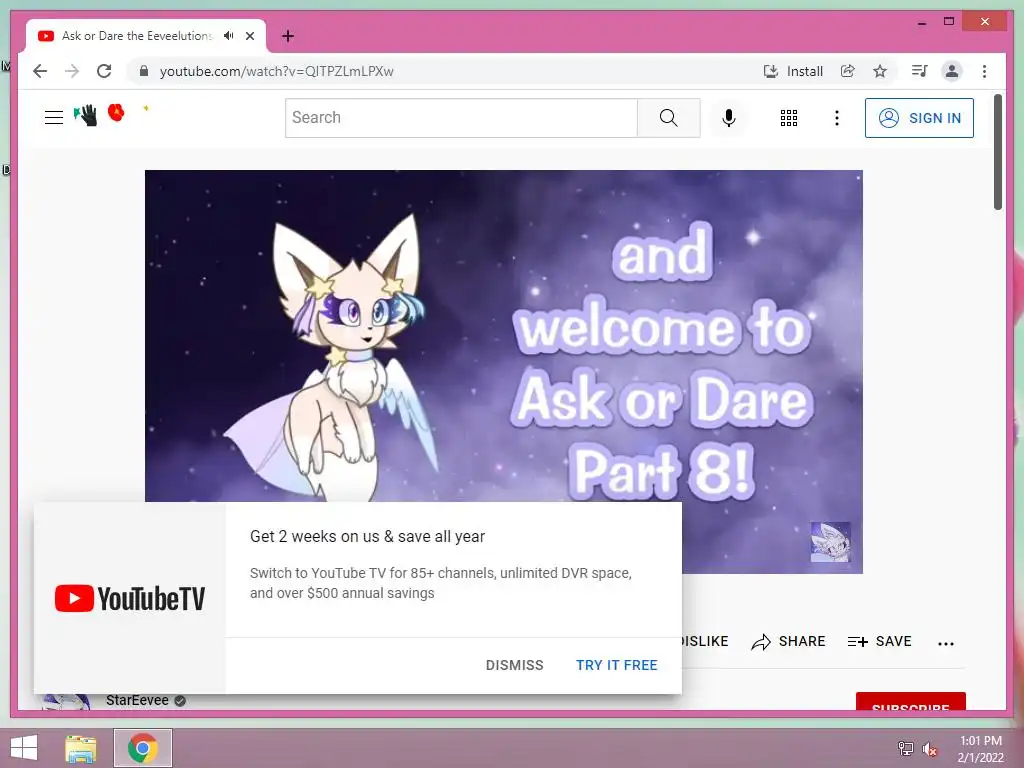Screen dimensions: 1024x768
Task: Open File Explorer from taskbar
Action: (x=81, y=748)
